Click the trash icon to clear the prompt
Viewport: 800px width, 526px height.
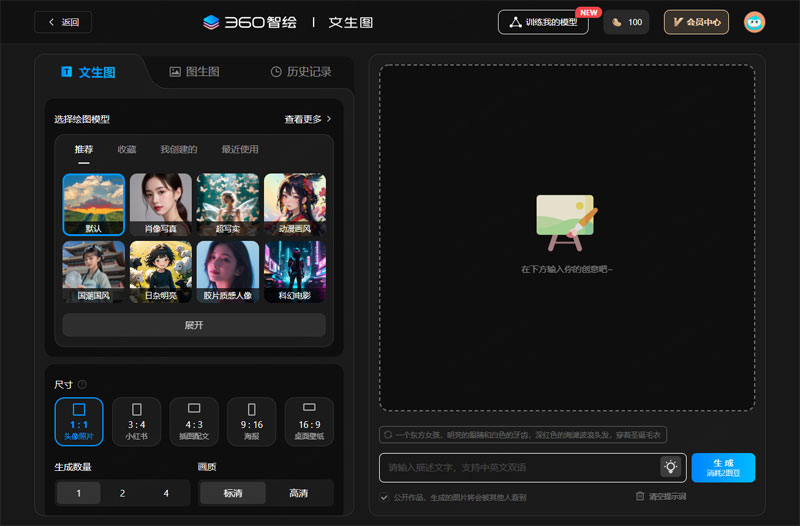[640, 496]
